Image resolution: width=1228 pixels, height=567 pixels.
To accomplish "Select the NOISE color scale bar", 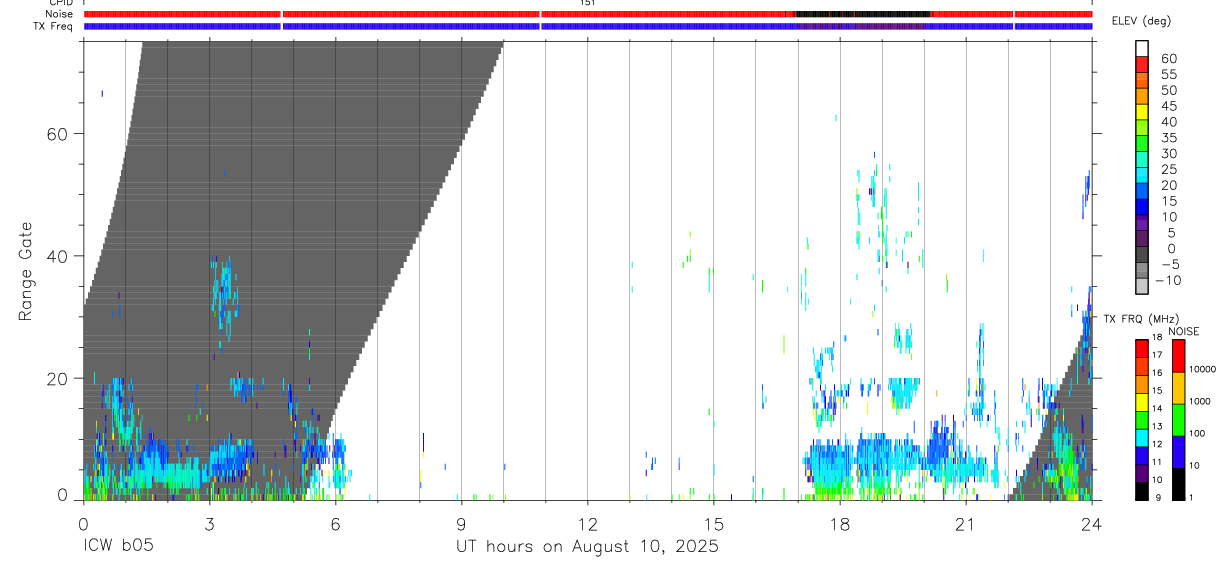I will [1177, 420].
